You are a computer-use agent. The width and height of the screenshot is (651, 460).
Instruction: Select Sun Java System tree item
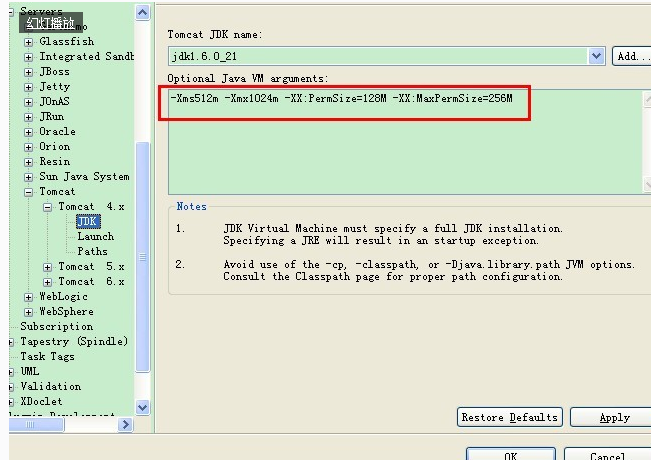pyautogui.click(x=84, y=176)
